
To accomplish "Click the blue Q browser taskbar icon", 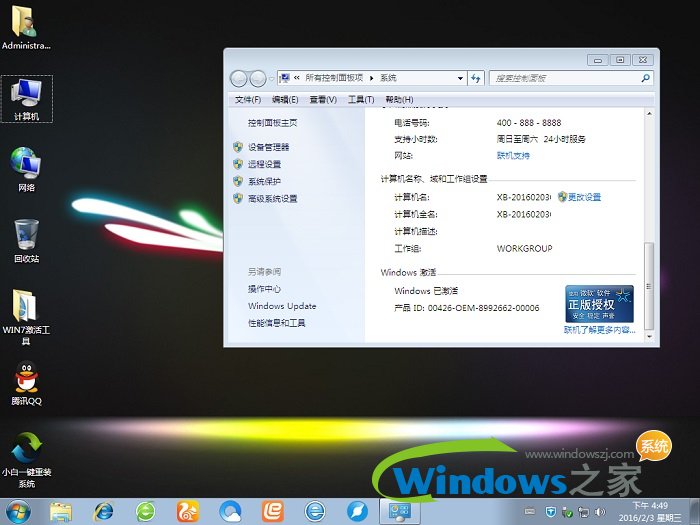I will (x=230, y=512).
